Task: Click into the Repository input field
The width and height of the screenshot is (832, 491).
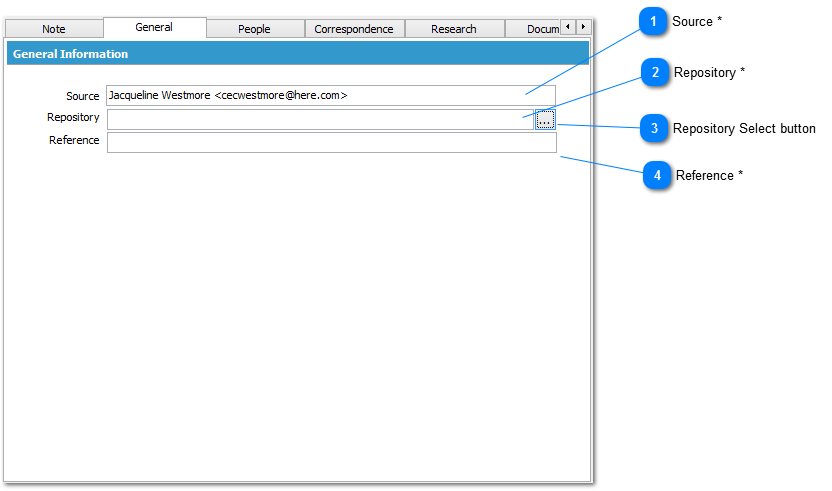Action: coord(320,120)
